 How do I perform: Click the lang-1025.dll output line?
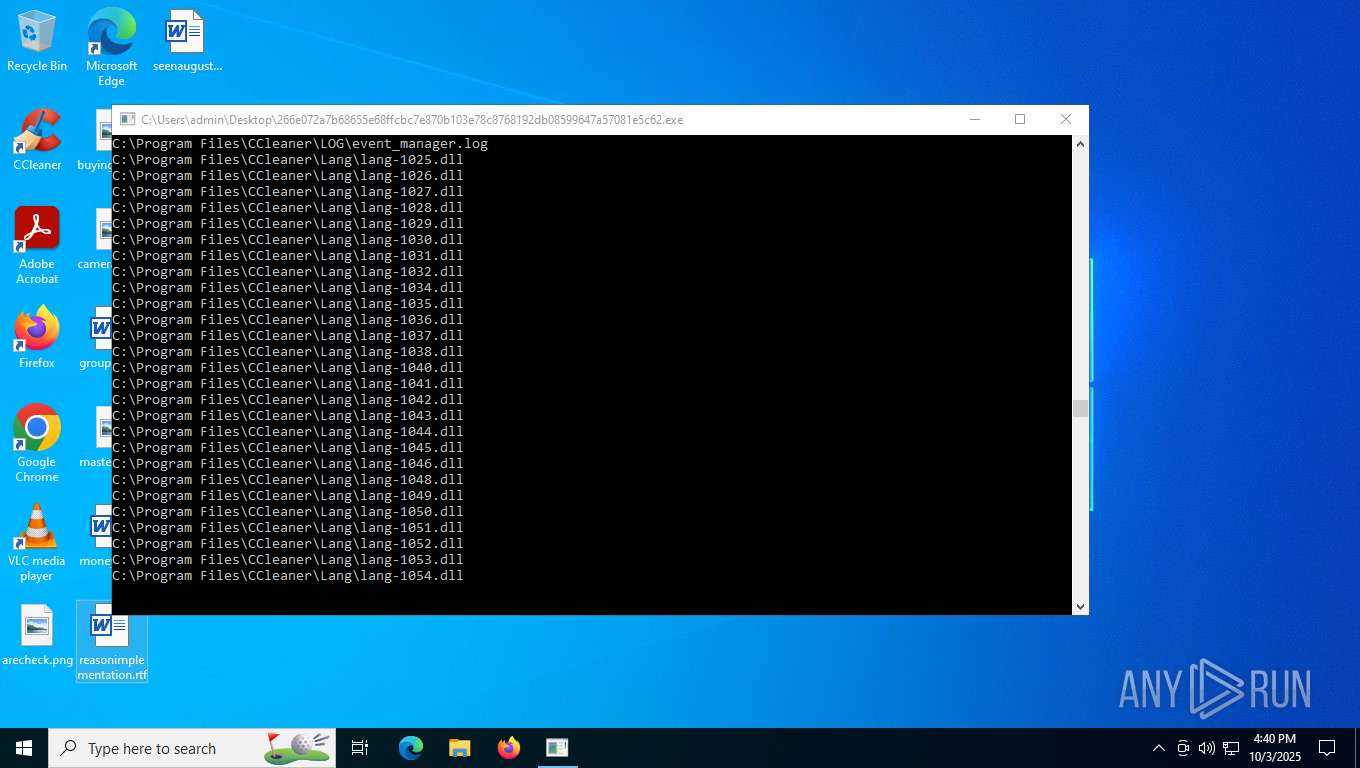[288, 160]
